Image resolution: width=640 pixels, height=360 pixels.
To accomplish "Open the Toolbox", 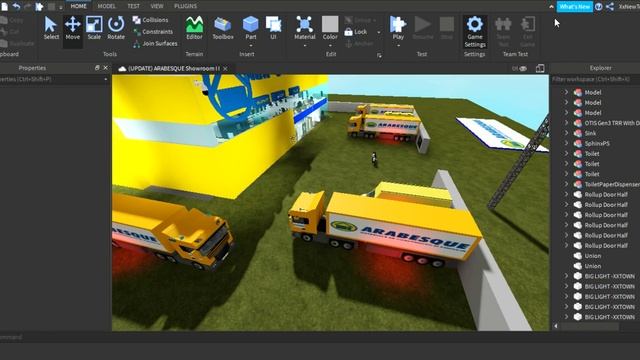I will pyautogui.click(x=223, y=28).
